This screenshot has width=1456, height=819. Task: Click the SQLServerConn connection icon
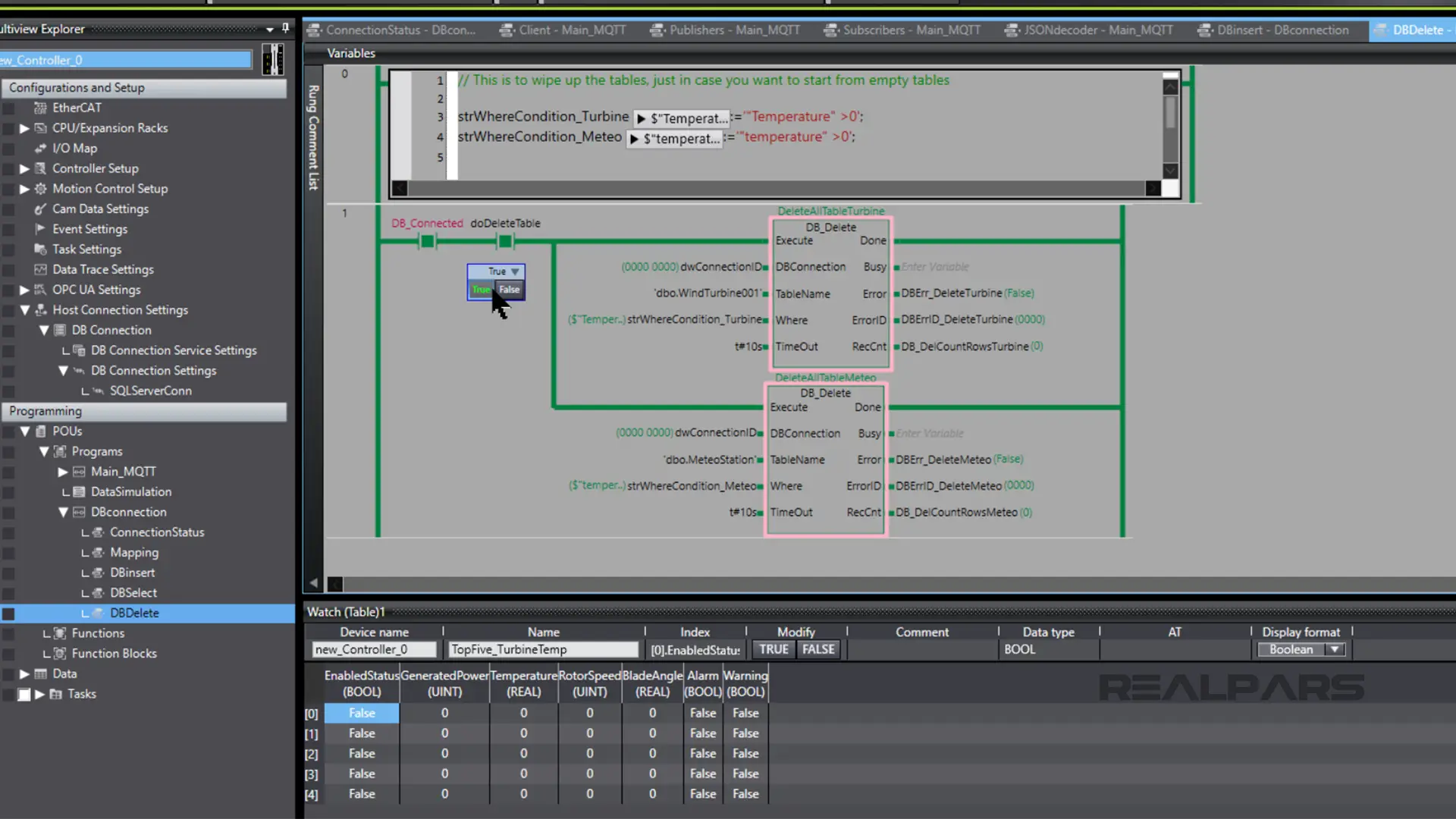[98, 391]
